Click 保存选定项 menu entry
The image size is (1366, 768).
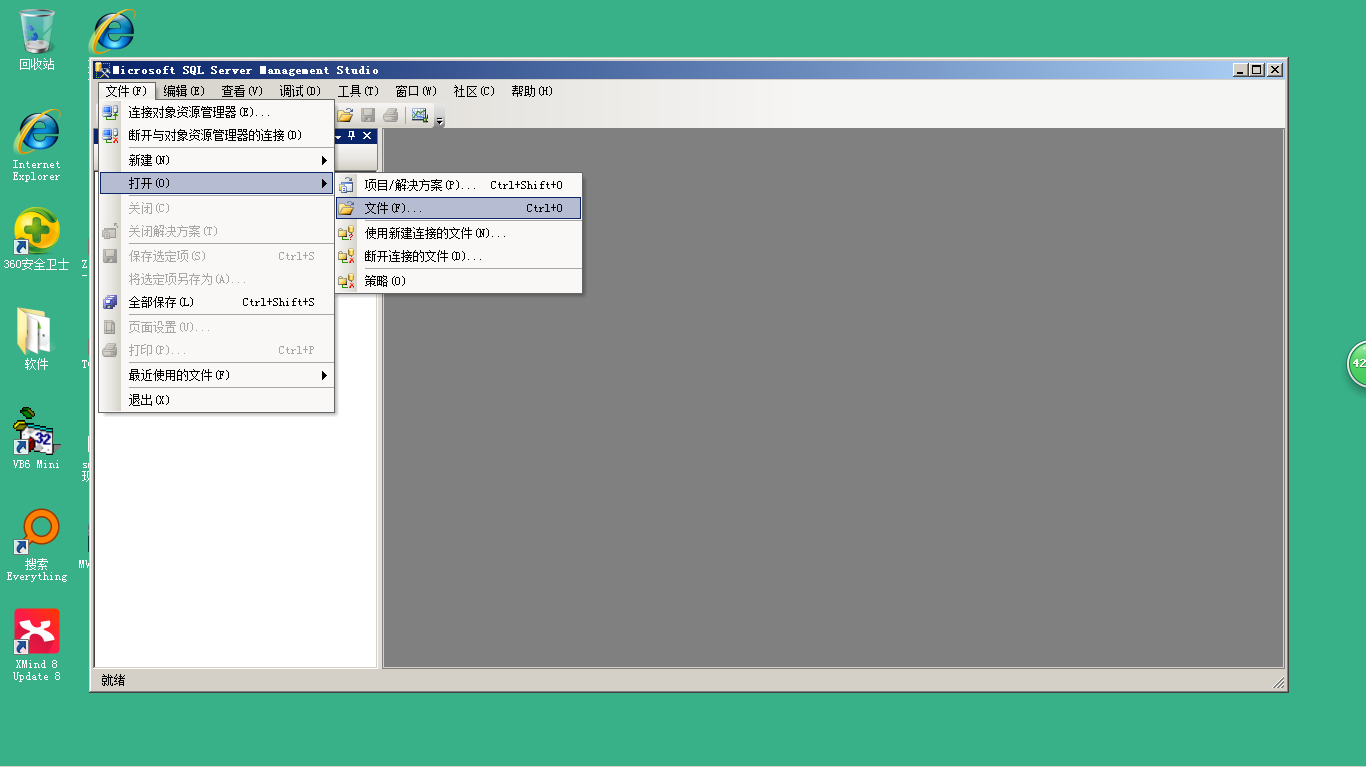(217, 256)
